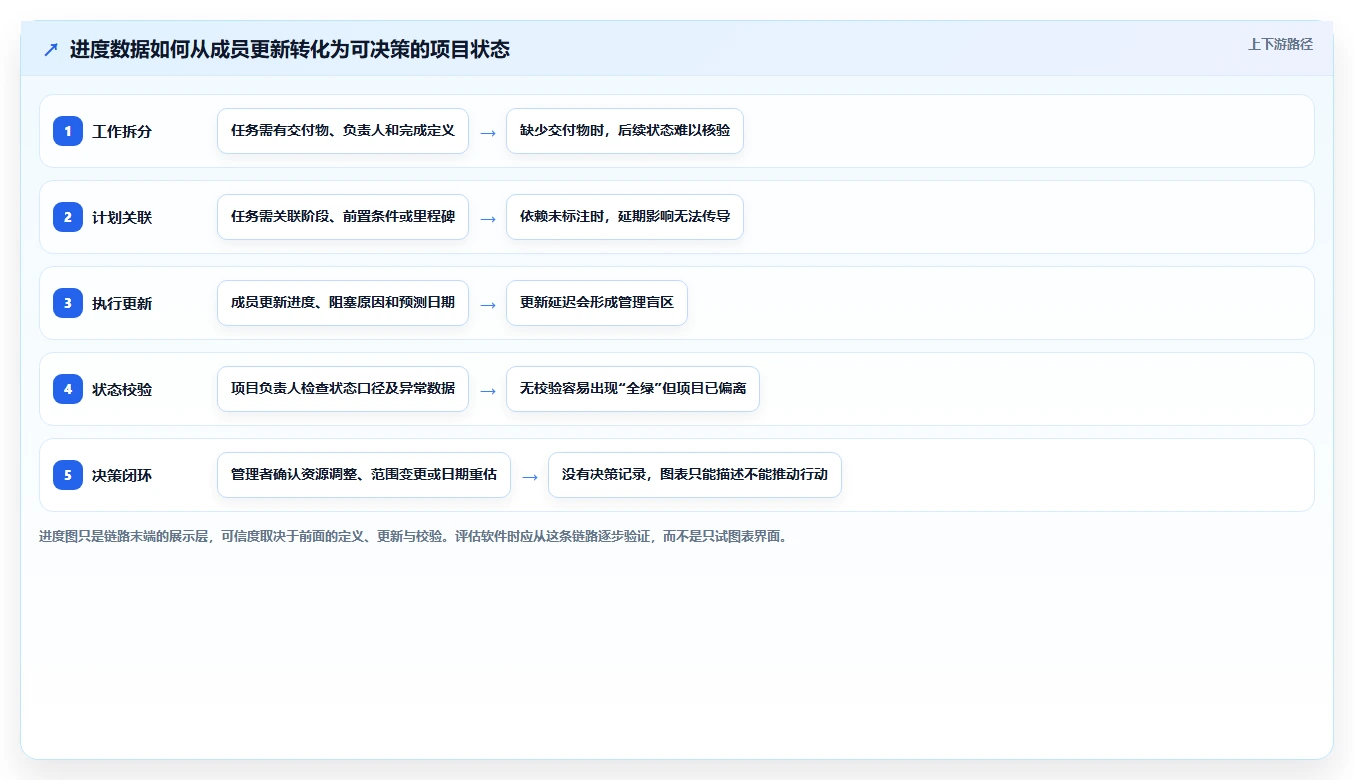Click the step number 4 badge
1354x780 pixels.
click(68, 389)
